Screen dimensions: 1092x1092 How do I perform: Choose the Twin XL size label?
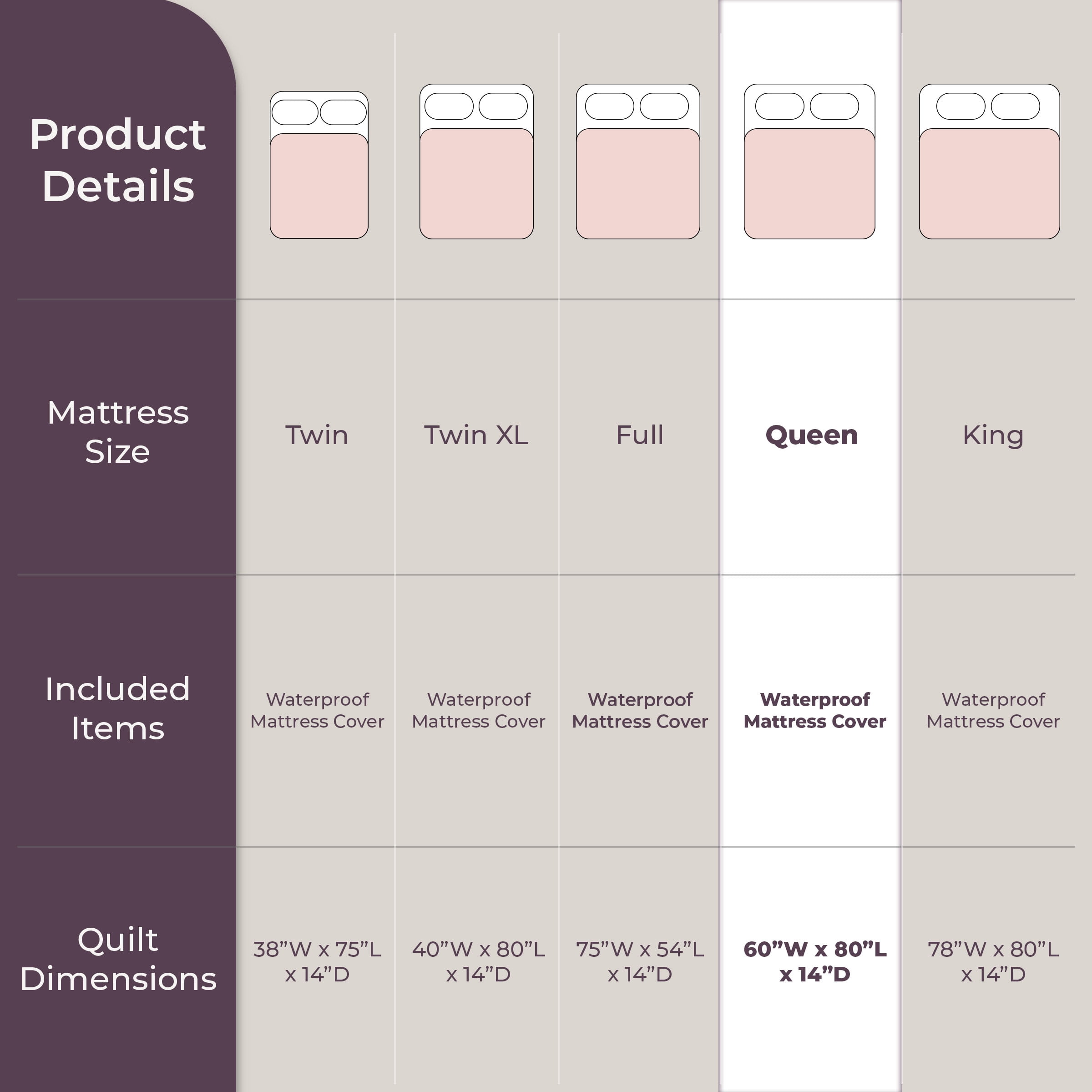coord(476,435)
